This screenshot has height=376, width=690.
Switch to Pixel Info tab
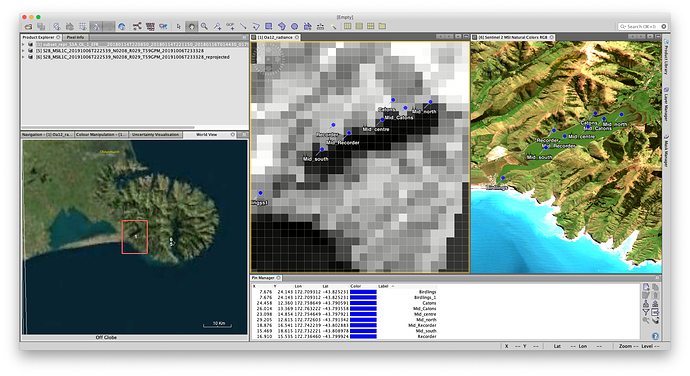(x=75, y=37)
